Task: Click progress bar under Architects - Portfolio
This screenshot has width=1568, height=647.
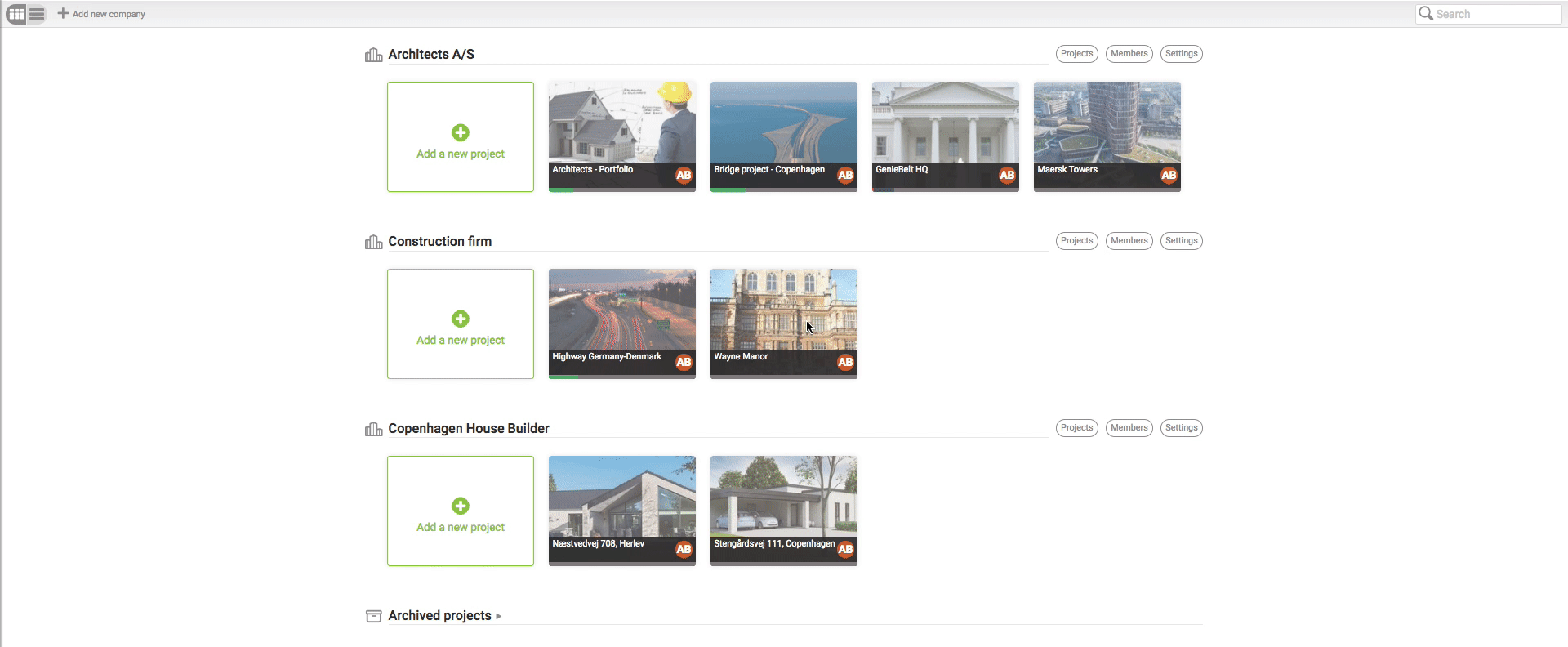Action: tap(622, 190)
